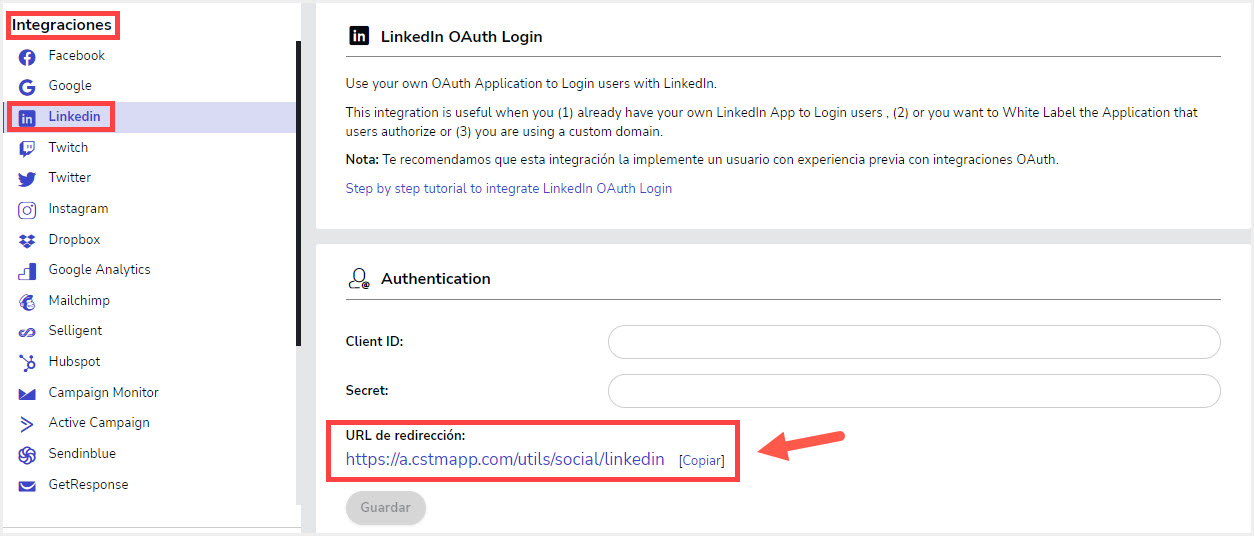Click the Hubspot icon
Viewport: 1254px width, 536px height.
[27, 363]
